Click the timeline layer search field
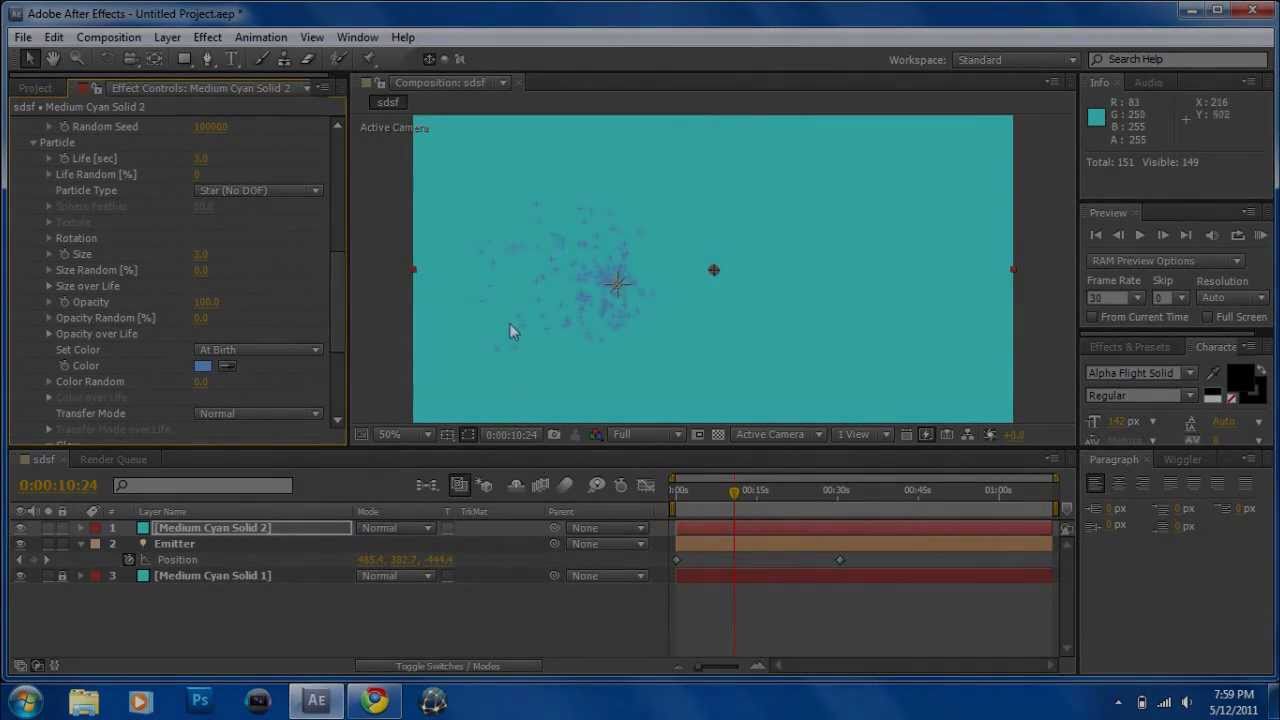Image resolution: width=1280 pixels, height=720 pixels. tap(203, 486)
